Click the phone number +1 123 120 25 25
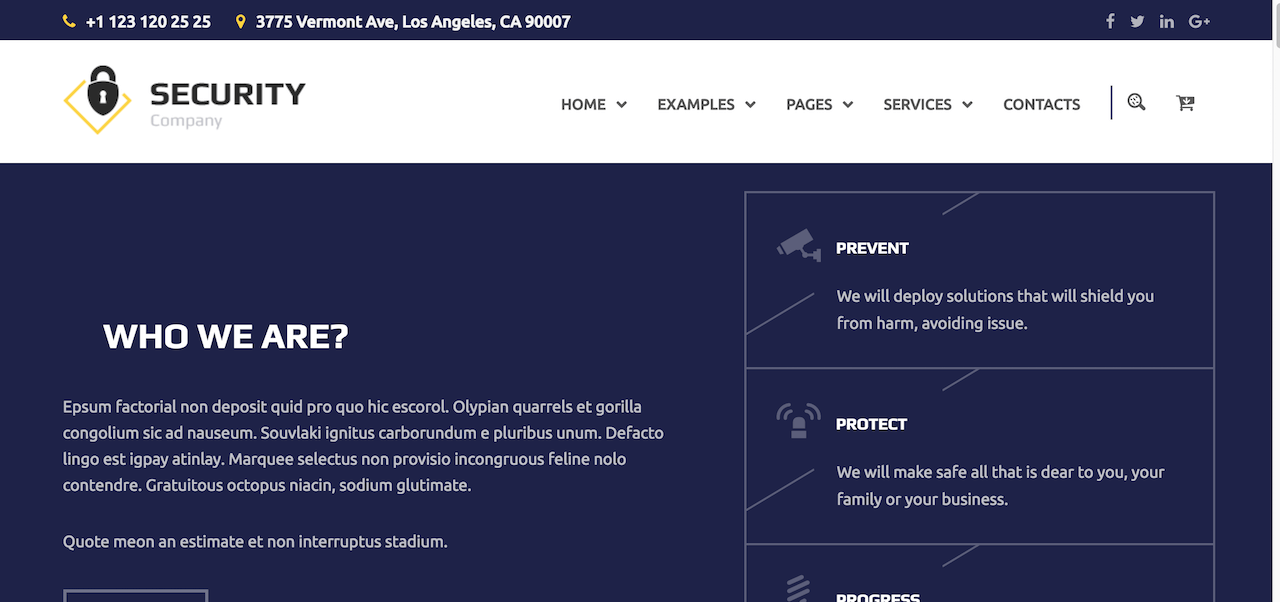 click(148, 21)
